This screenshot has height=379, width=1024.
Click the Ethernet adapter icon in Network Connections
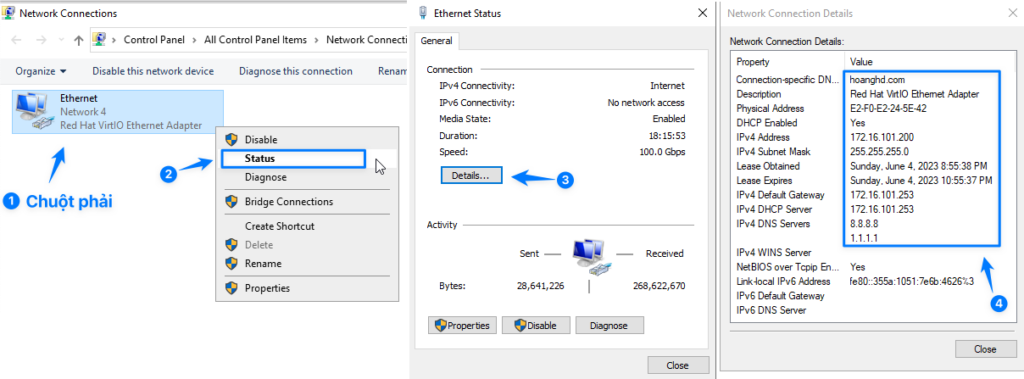point(35,110)
